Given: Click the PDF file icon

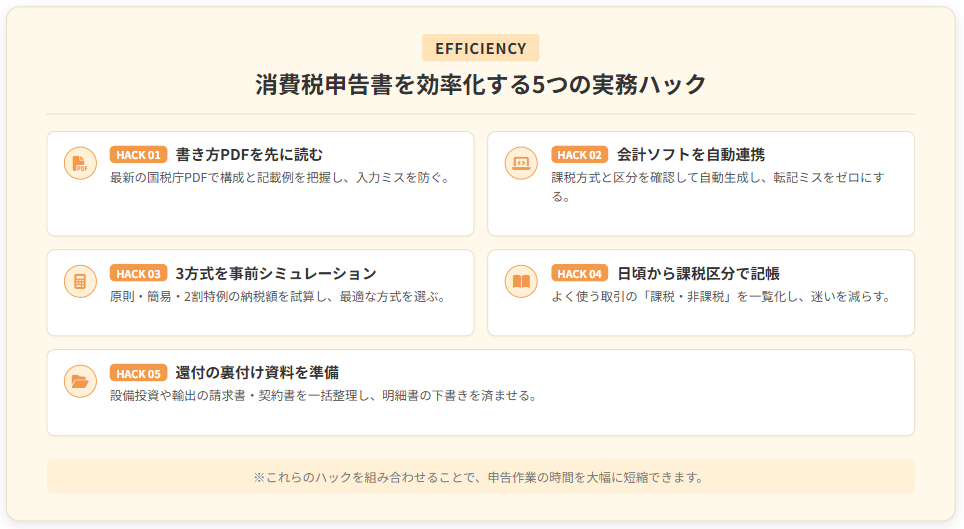Looking at the screenshot, I should pos(80,164).
